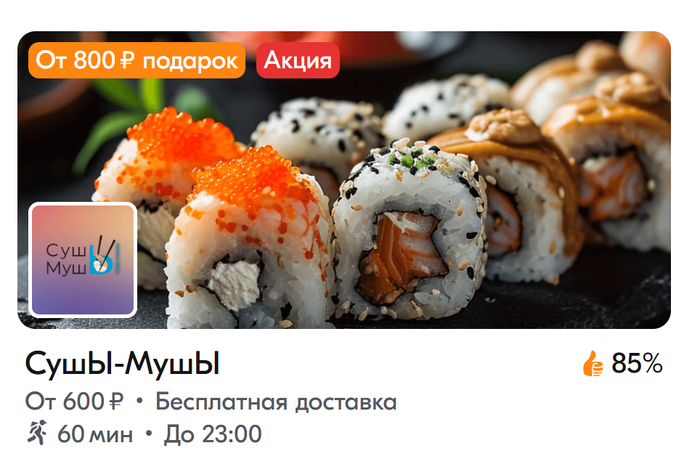Click the "Суш Муш" text in logo
Viewport: 700px width, 472px height.
(x=67, y=259)
